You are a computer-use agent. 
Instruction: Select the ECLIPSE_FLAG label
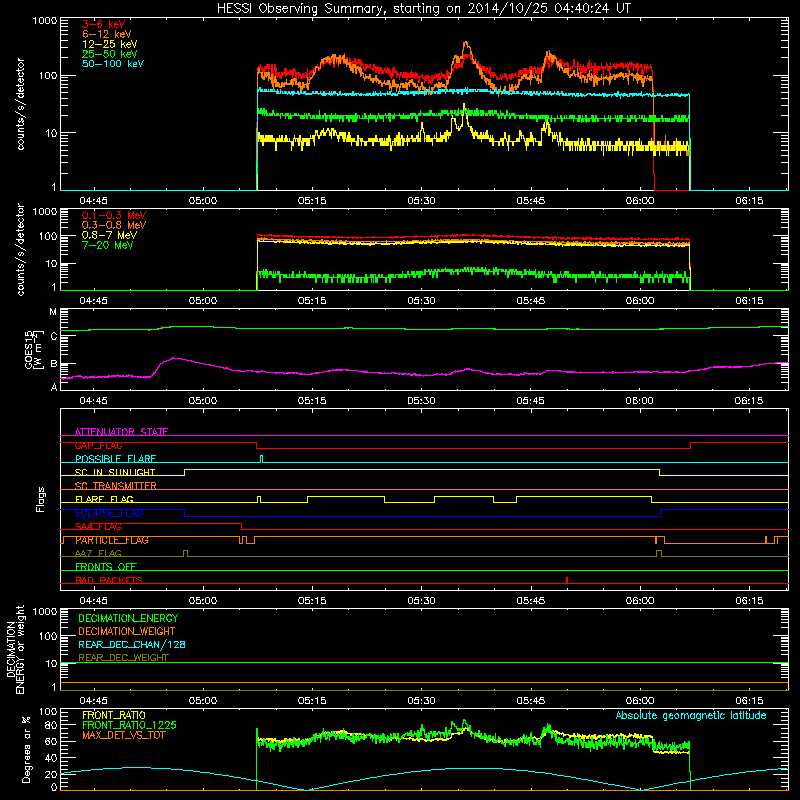click(x=109, y=513)
